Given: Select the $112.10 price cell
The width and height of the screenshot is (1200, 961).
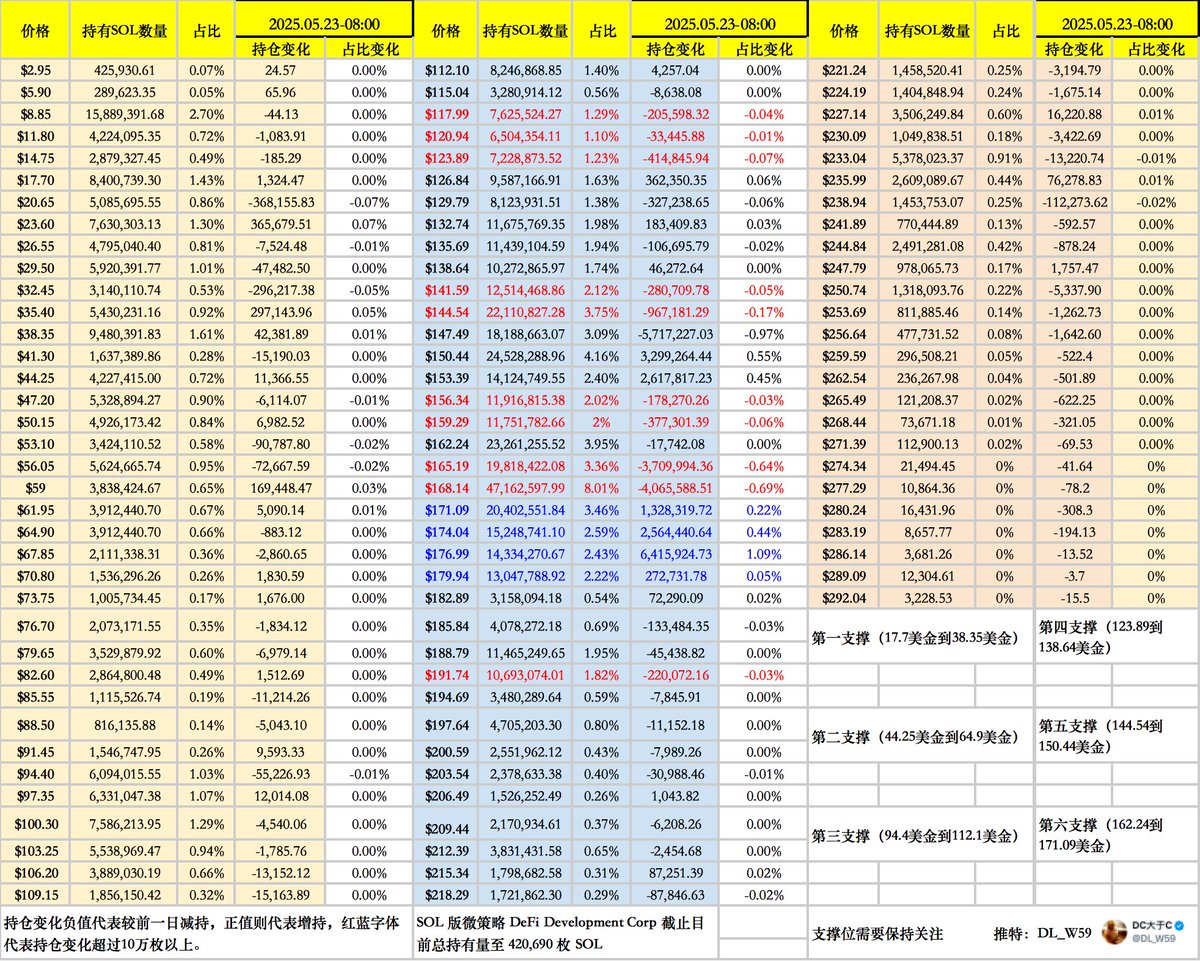Looking at the screenshot, I should click(446, 71).
